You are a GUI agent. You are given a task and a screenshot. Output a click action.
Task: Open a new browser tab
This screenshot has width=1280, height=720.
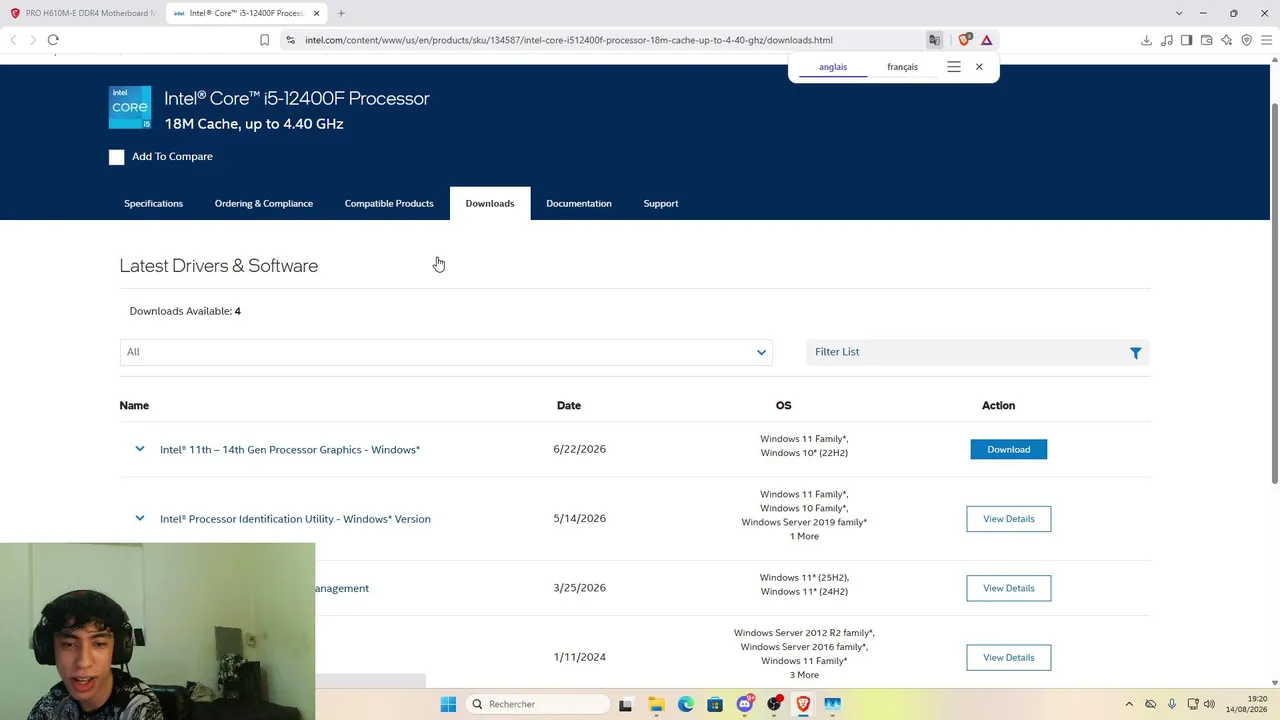pos(341,13)
